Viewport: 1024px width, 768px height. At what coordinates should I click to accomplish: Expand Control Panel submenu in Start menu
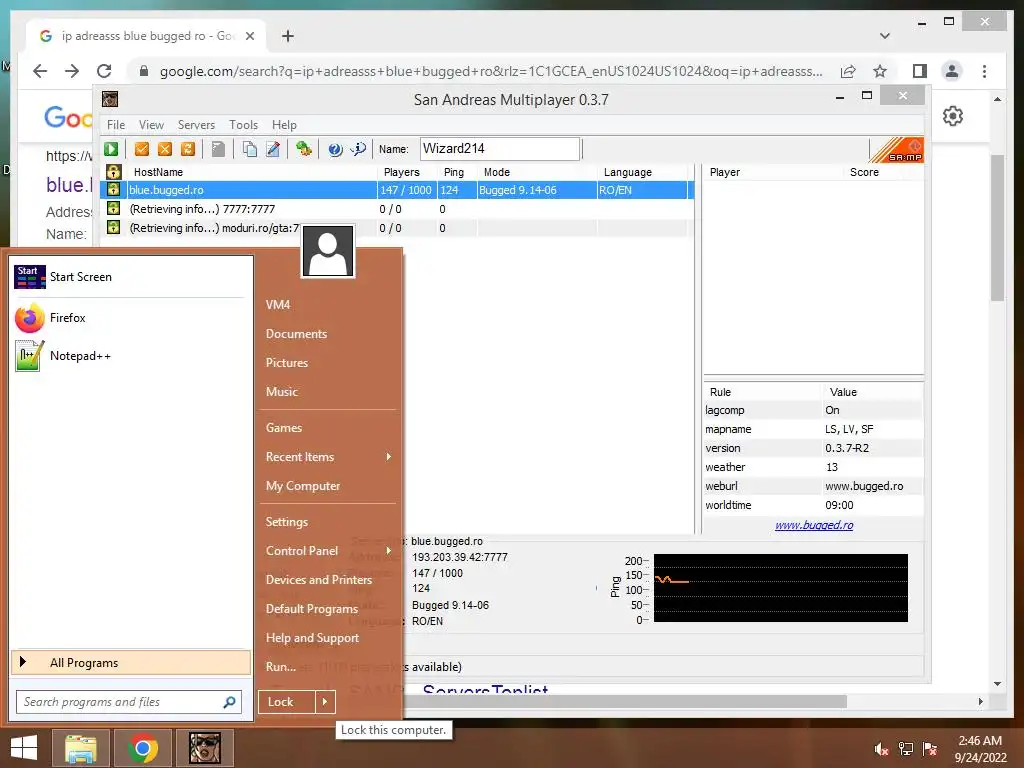(389, 551)
